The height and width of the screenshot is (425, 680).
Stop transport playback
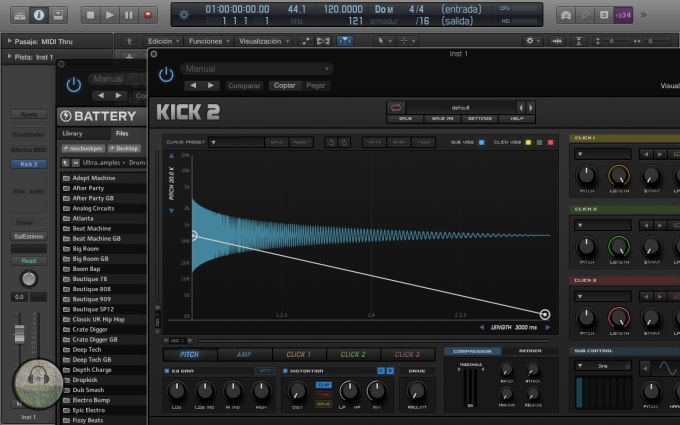(x=90, y=15)
